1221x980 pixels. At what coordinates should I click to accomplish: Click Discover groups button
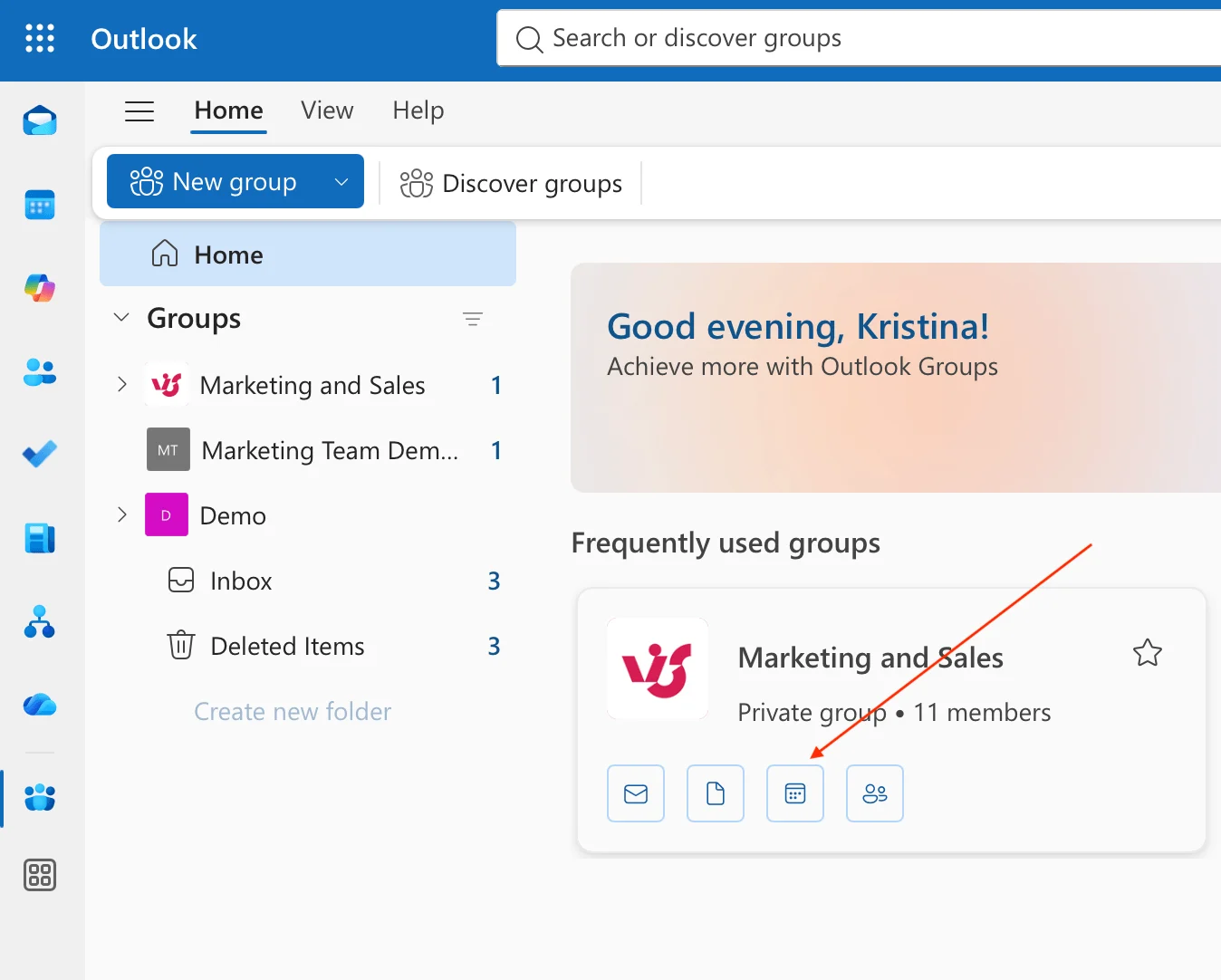tap(512, 183)
